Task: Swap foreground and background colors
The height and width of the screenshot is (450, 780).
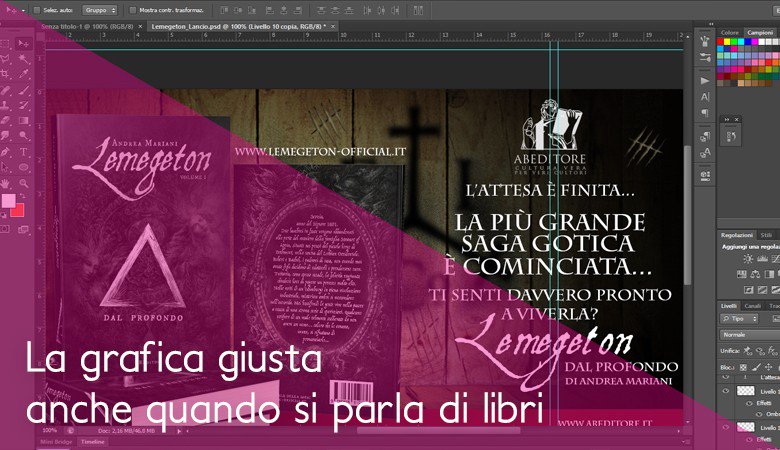Action: 22,196
